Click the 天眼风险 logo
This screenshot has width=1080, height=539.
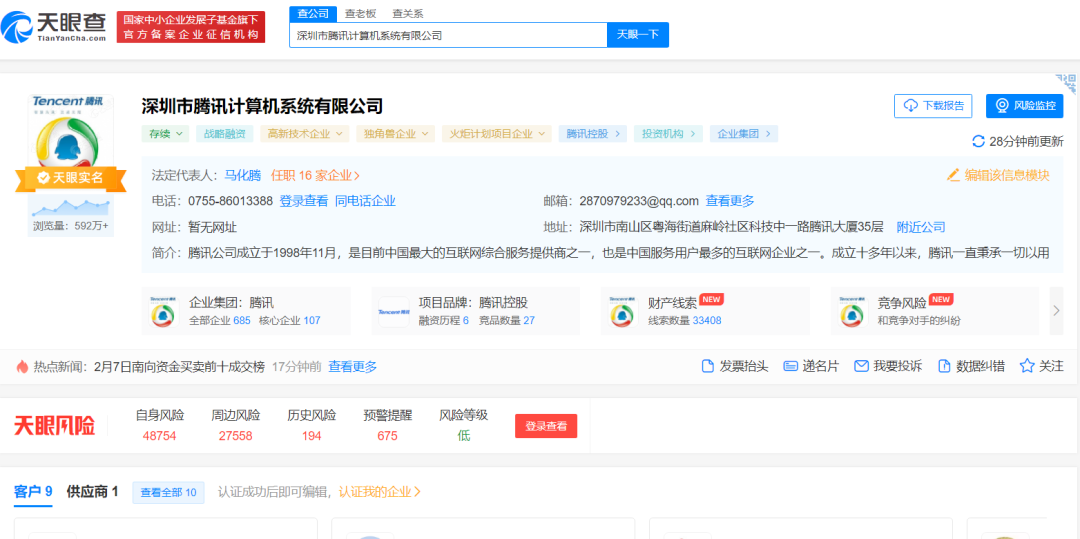pos(54,425)
